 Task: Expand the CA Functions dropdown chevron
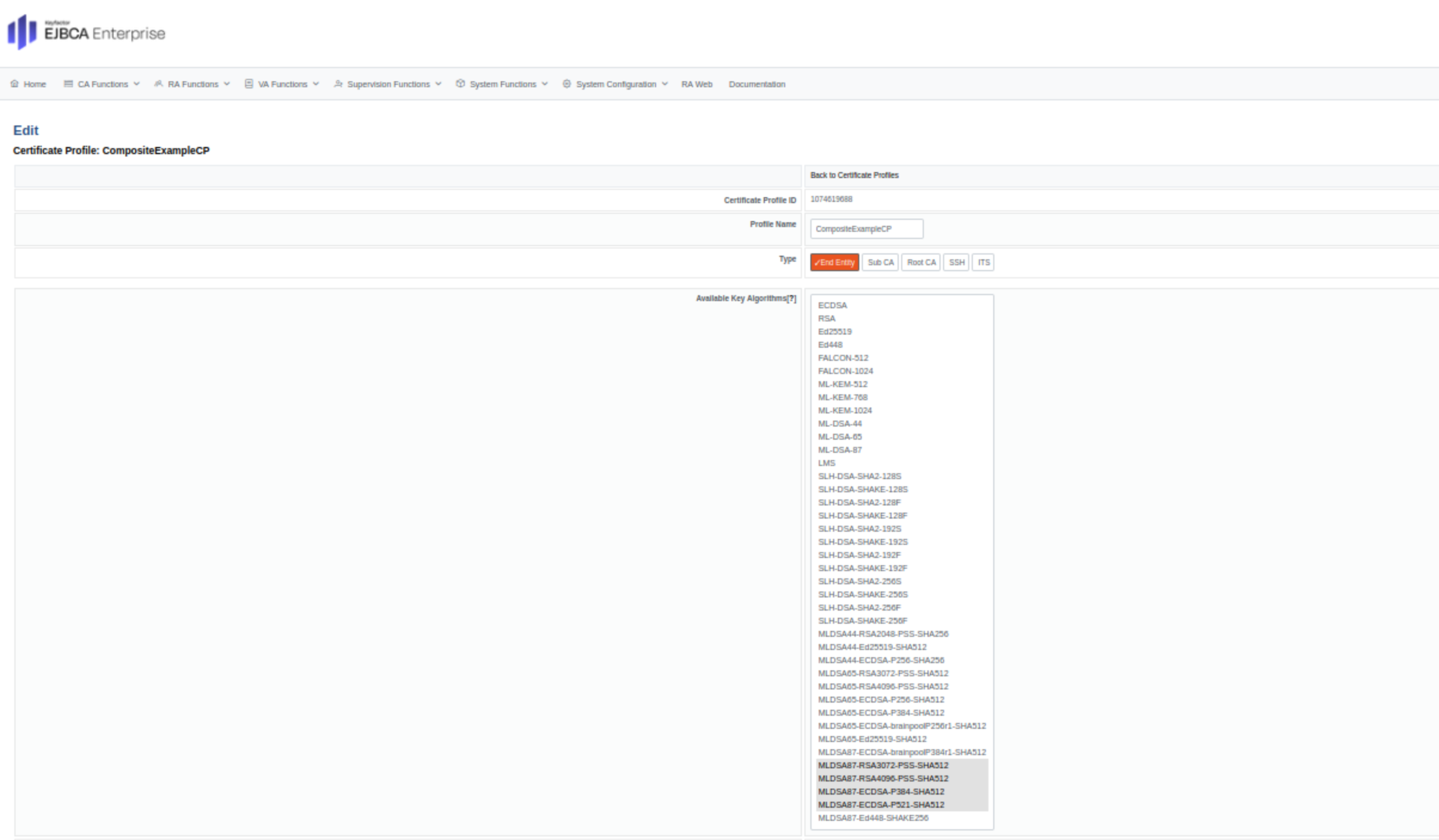[x=137, y=84]
